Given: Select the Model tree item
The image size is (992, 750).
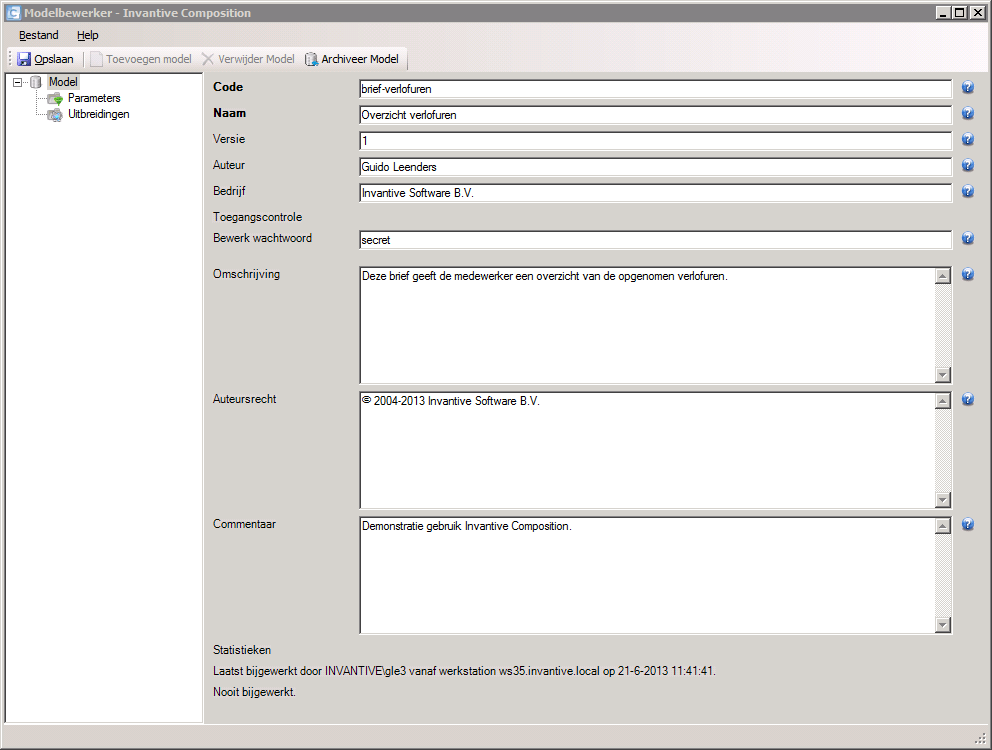Looking at the screenshot, I should (63, 82).
